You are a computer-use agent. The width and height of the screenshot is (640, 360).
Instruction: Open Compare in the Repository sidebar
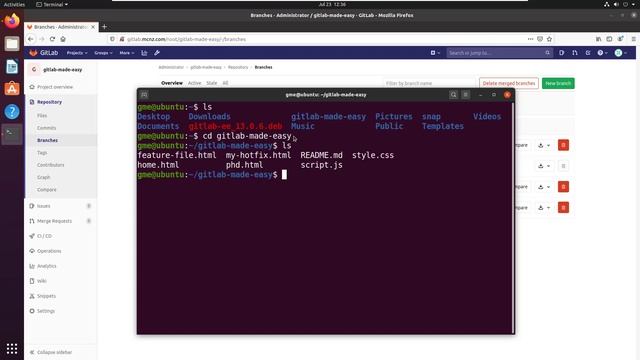(x=47, y=190)
